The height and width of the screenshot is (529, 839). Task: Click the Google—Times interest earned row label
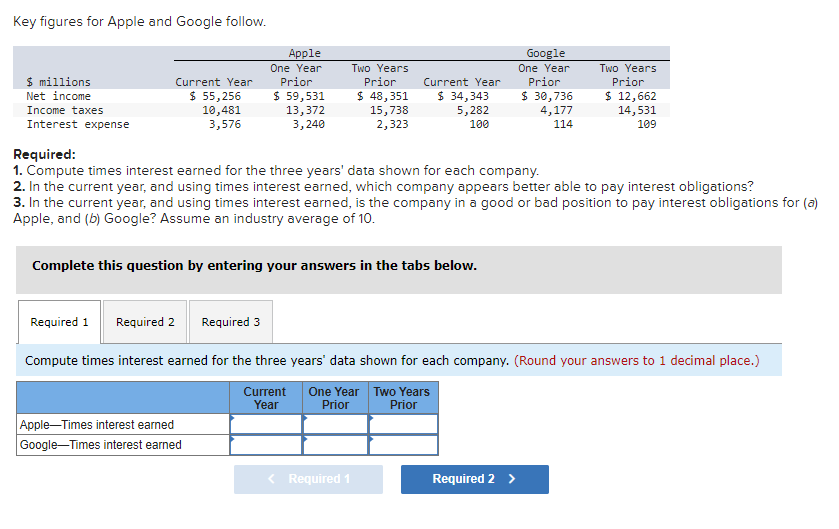pyautogui.click(x=101, y=445)
